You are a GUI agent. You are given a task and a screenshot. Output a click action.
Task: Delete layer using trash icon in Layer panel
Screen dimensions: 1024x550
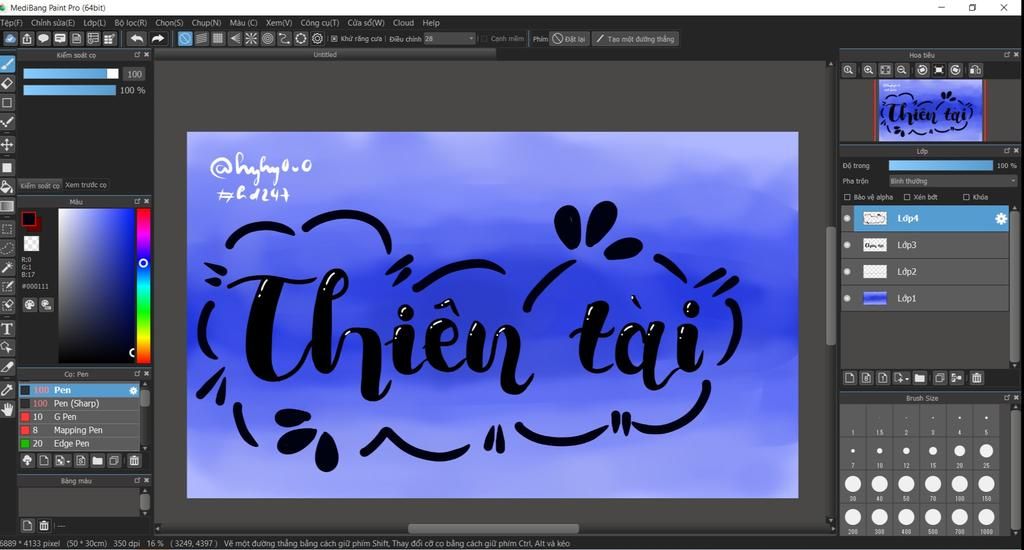977,378
